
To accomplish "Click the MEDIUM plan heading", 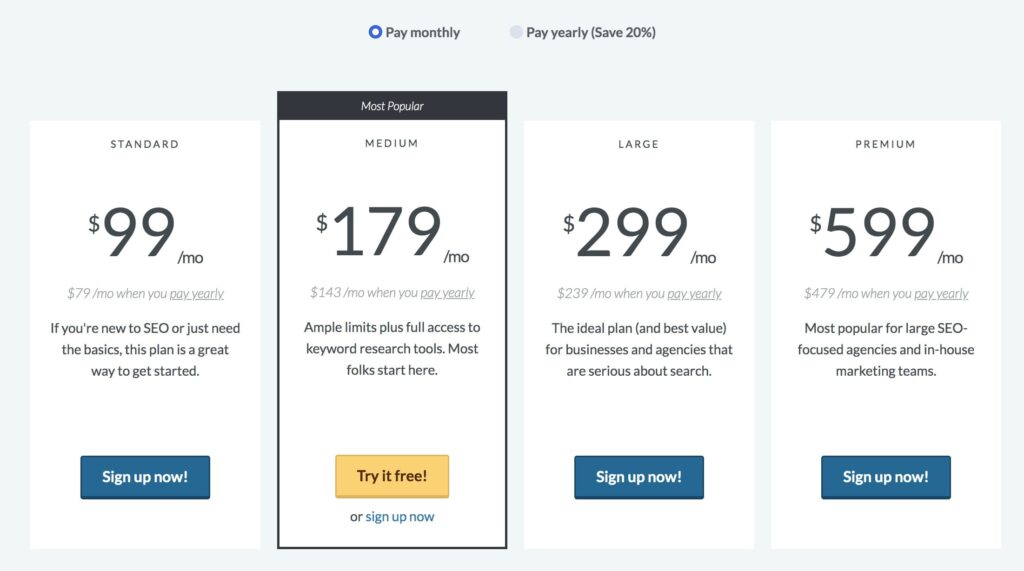I will 392,144.
